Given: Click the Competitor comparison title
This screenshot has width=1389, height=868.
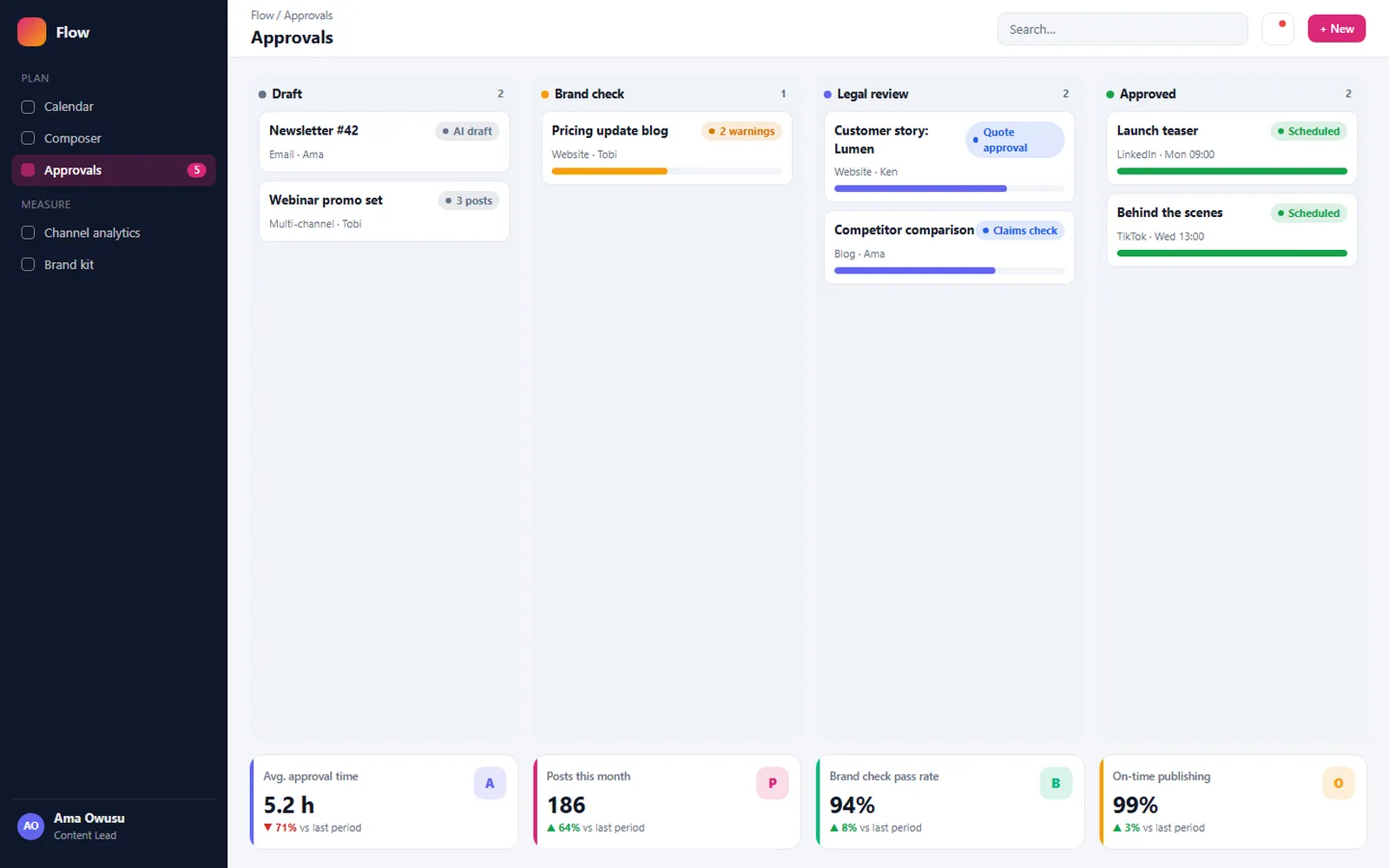Looking at the screenshot, I should [x=904, y=230].
